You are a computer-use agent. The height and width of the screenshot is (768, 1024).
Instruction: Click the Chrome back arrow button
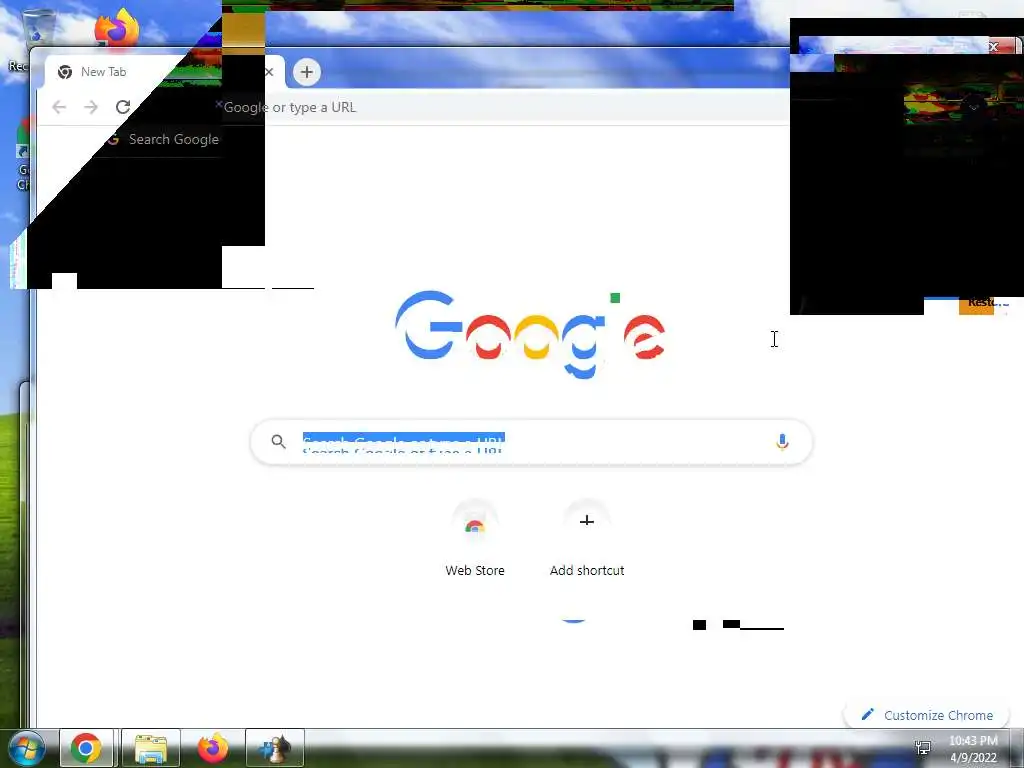[59, 107]
